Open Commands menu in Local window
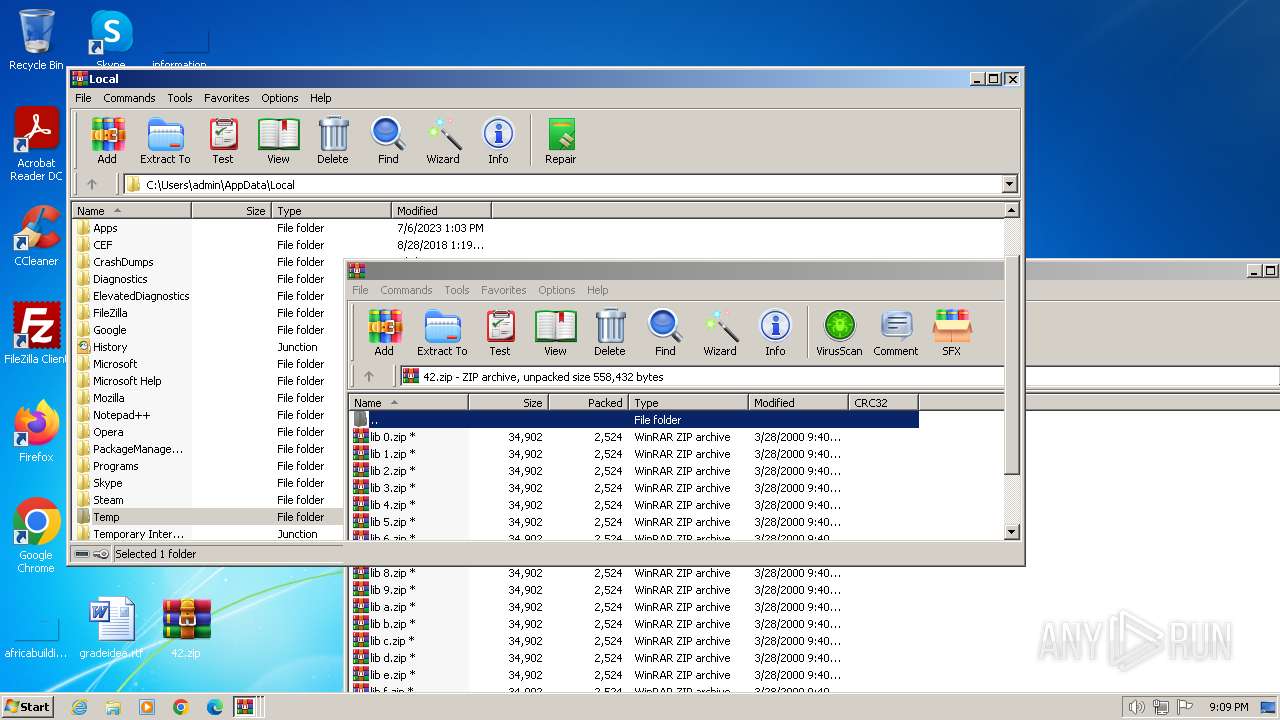 pyautogui.click(x=129, y=98)
